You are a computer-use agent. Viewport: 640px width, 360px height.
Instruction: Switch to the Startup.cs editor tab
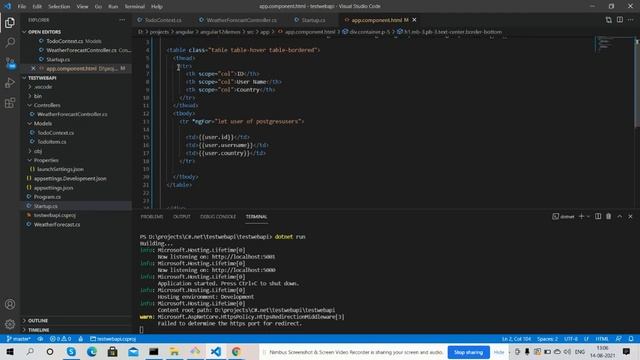point(313,20)
